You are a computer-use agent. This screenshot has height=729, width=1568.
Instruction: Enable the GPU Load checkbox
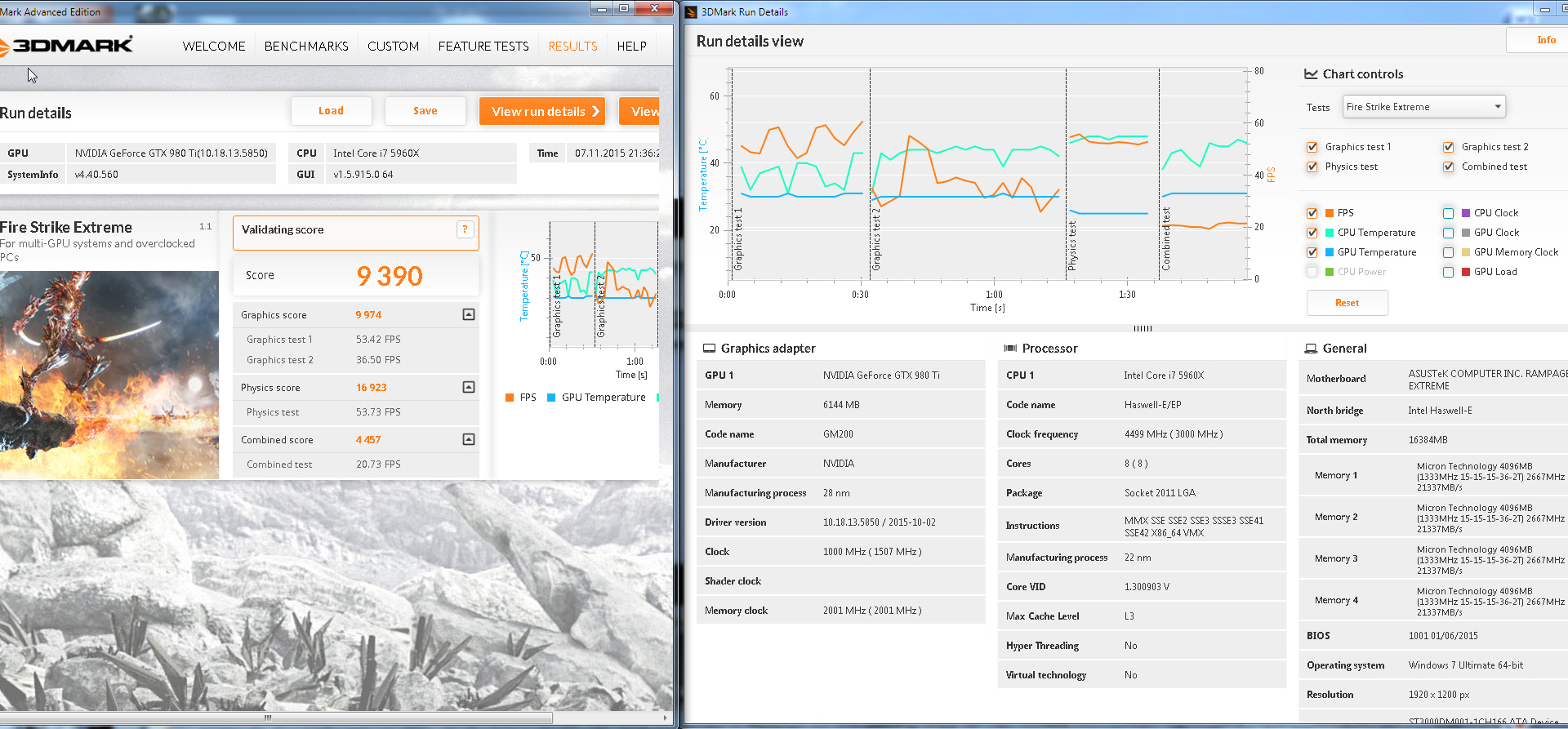pos(1449,272)
